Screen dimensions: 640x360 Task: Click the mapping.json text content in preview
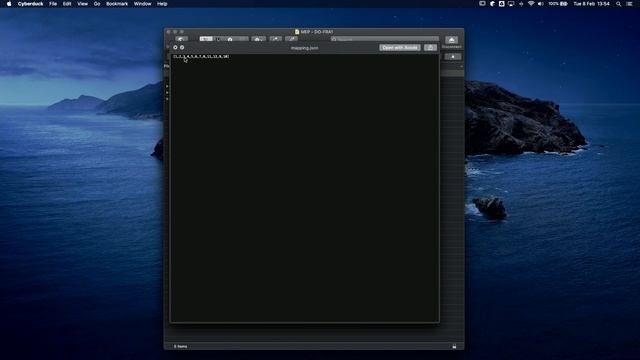201,56
